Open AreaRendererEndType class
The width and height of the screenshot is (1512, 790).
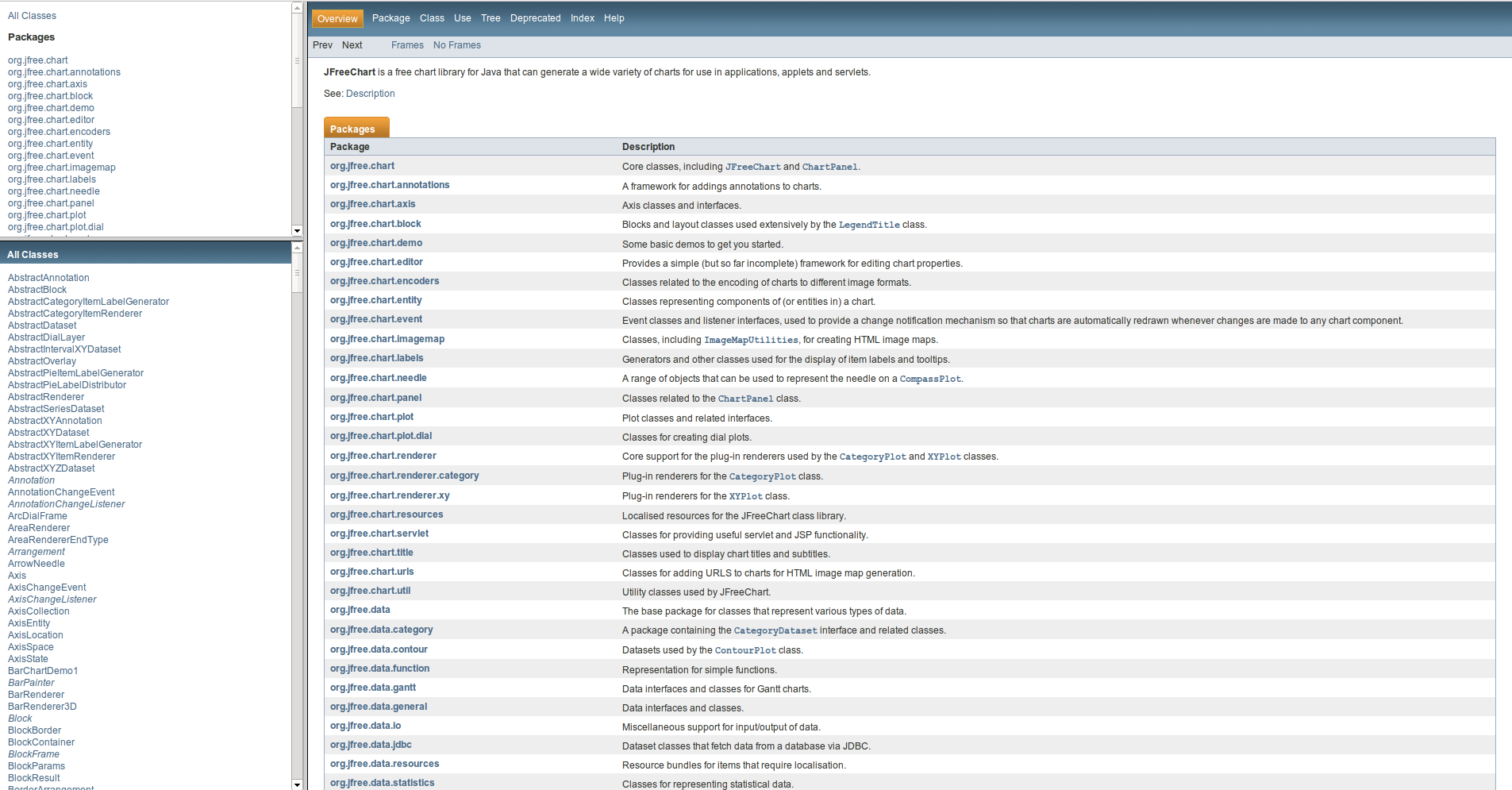58,540
